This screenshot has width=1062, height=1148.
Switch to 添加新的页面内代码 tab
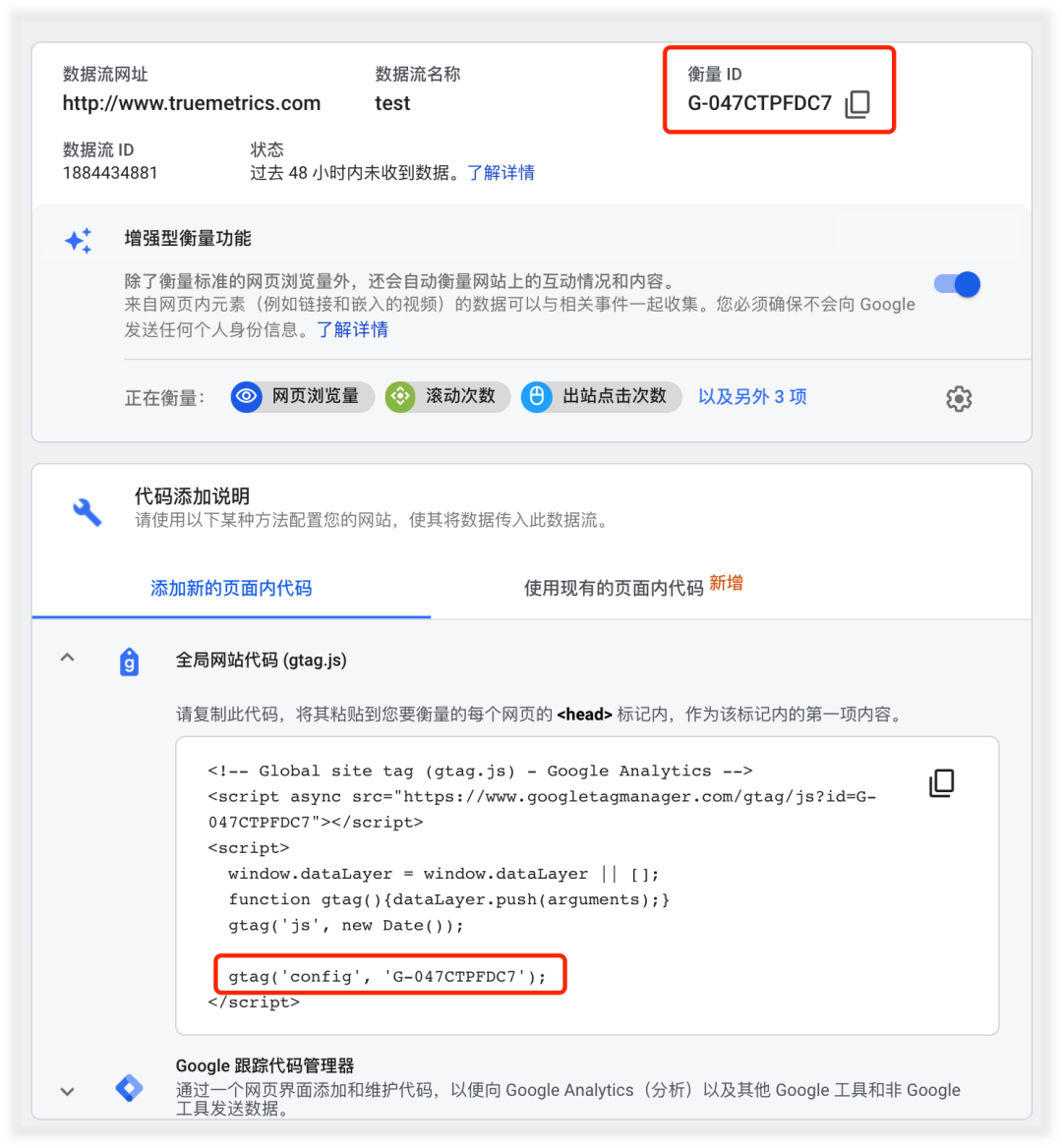[231, 588]
